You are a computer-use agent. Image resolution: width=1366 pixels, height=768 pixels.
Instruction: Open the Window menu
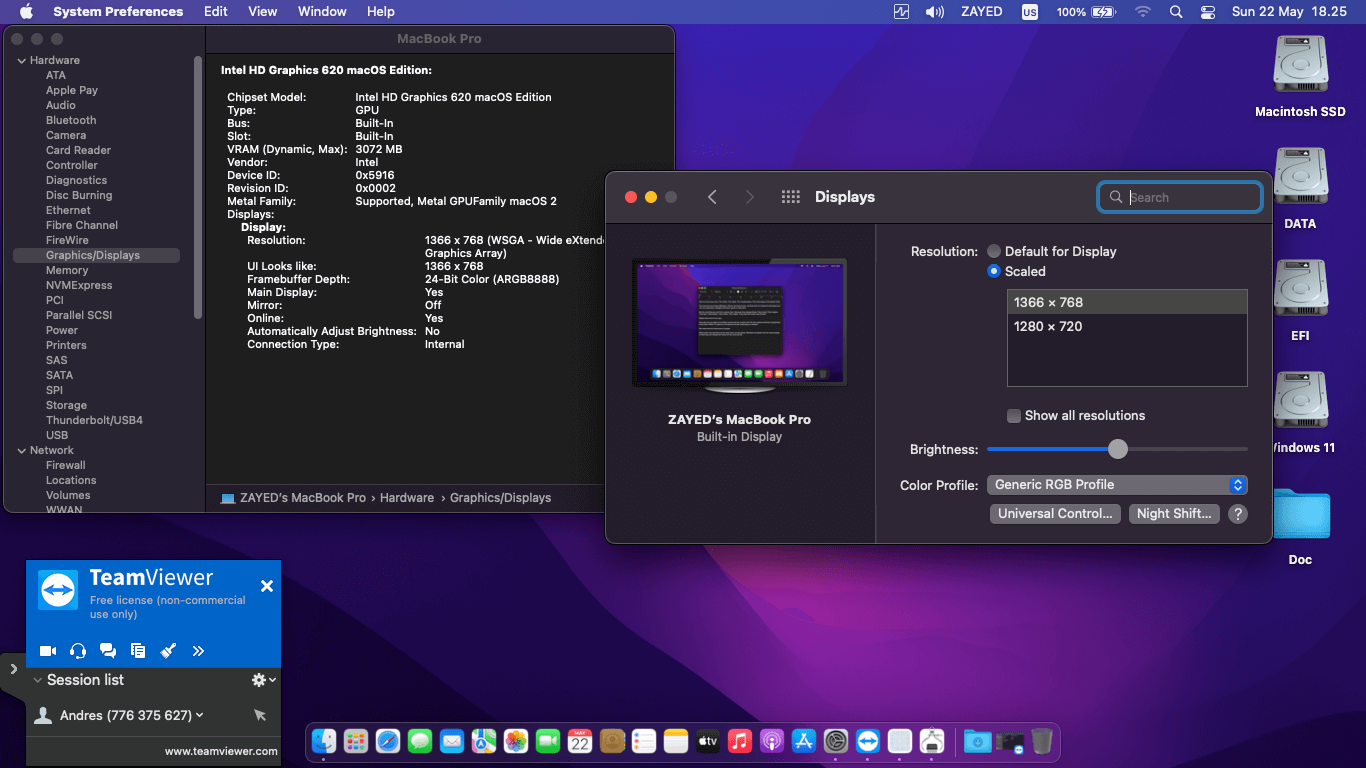[x=322, y=12]
